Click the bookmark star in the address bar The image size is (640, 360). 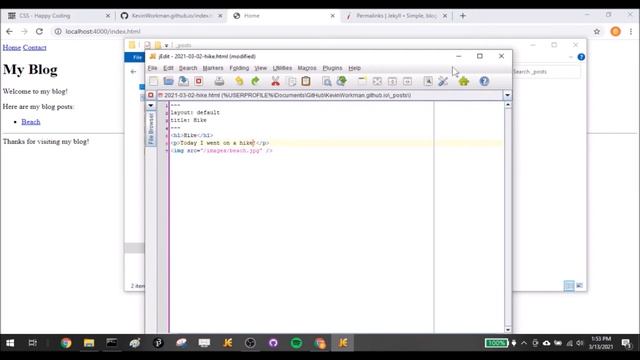pos(597,31)
